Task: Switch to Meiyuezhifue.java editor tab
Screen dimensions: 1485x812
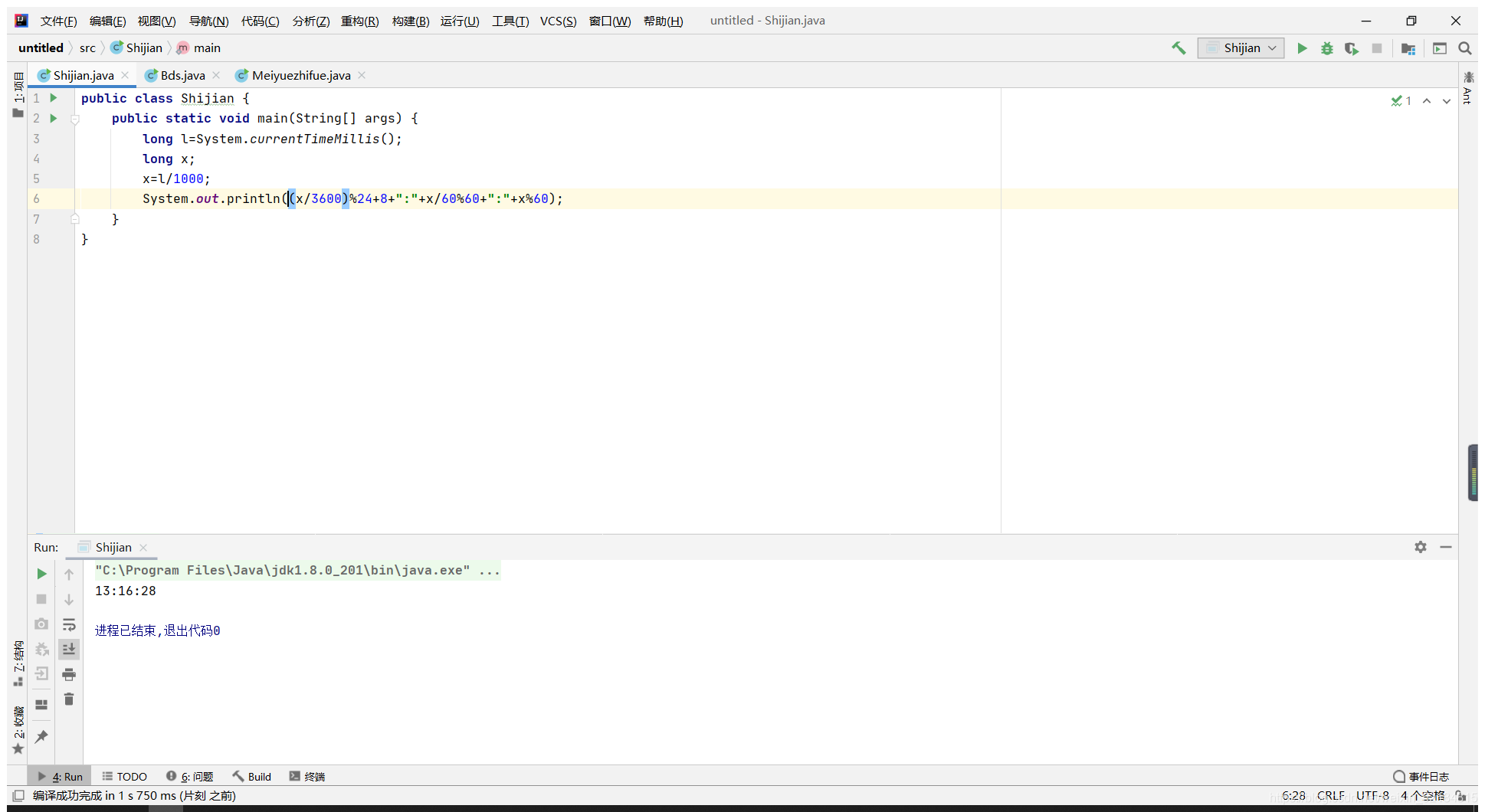Action: pos(300,75)
